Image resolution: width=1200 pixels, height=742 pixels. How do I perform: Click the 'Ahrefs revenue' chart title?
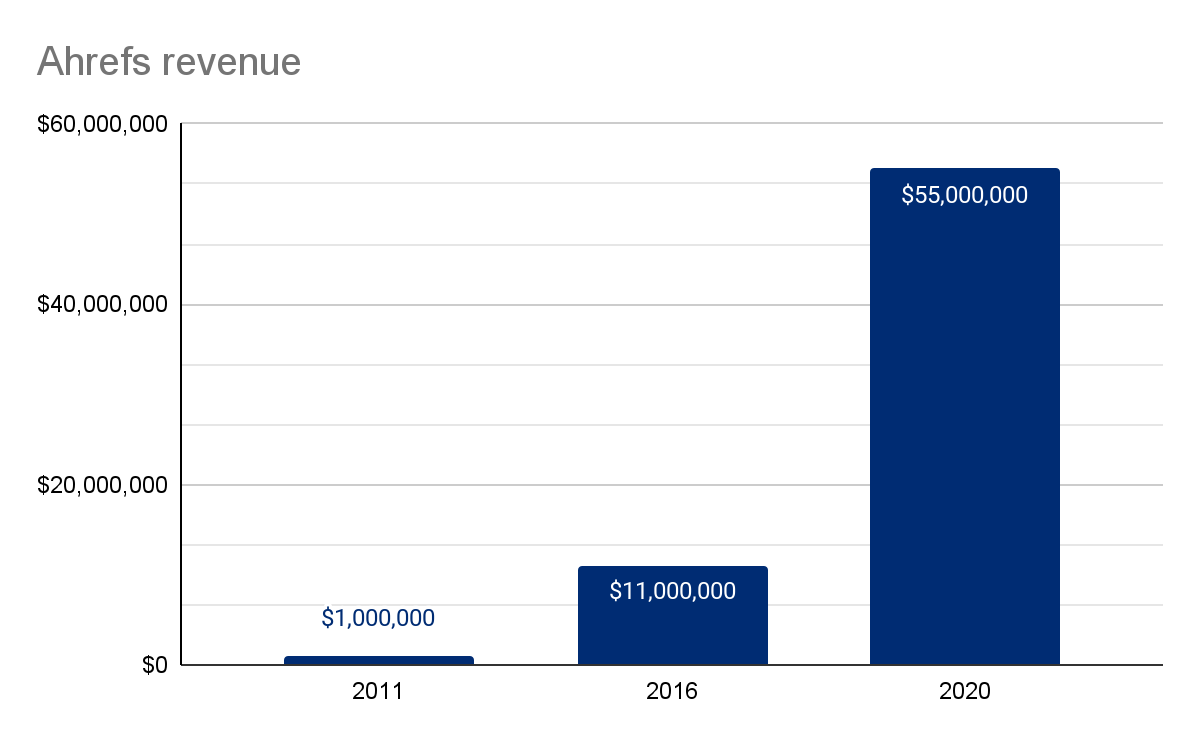[x=169, y=62]
